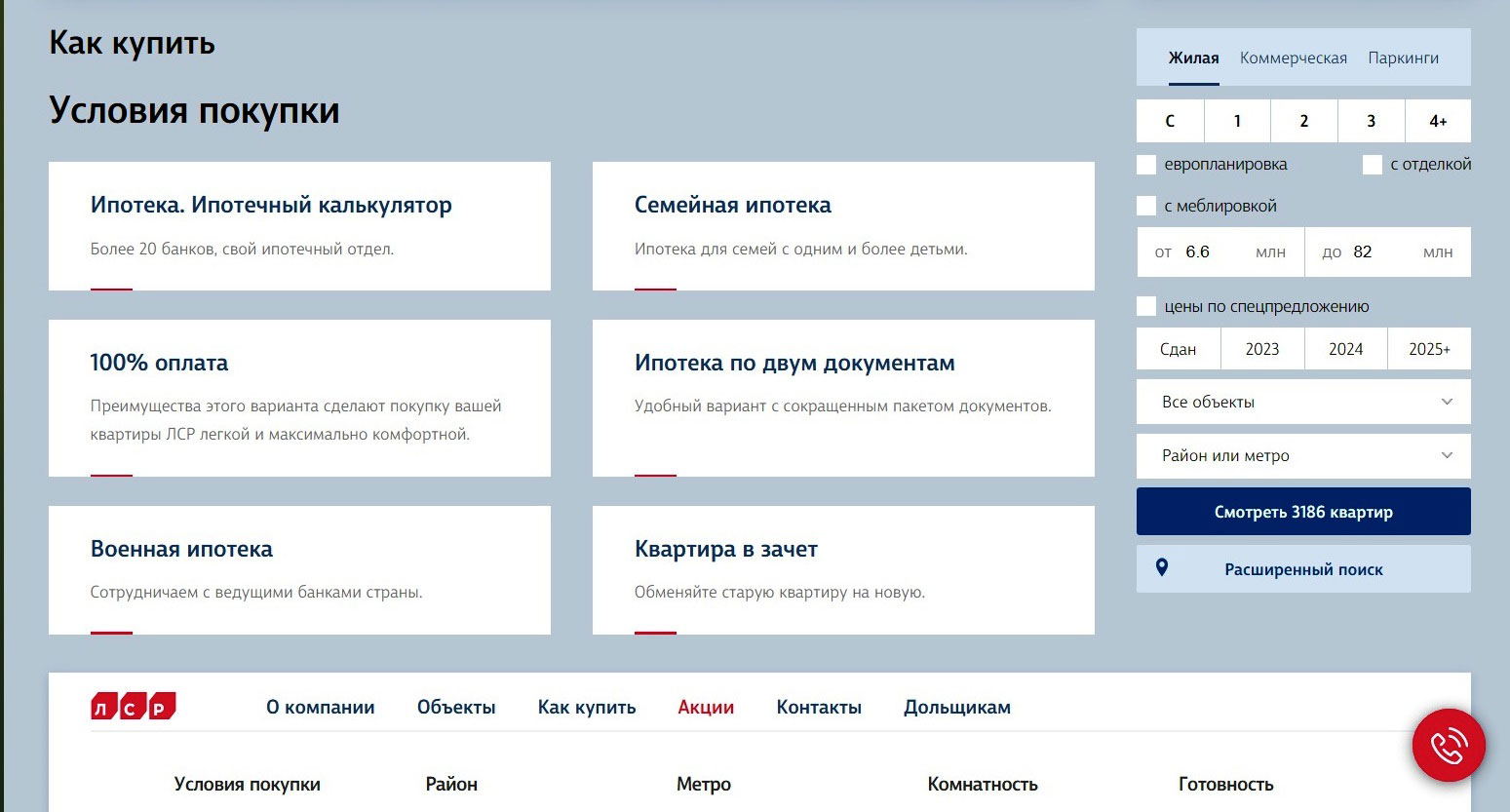Open the Акции menu item
1510x812 pixels.
(706, 708)
